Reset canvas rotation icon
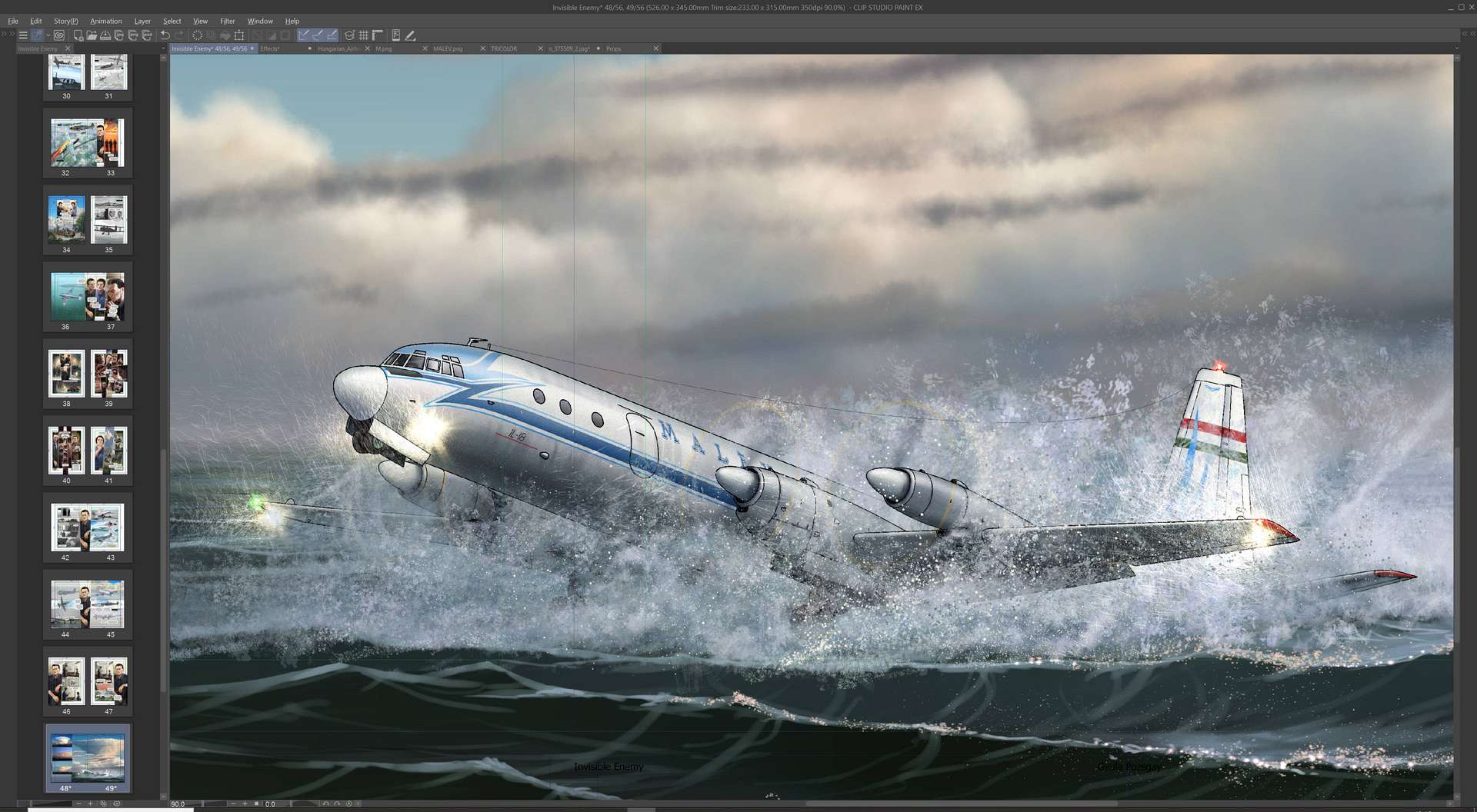Viewport: 1477px width, 812px height. coord(348,804)
